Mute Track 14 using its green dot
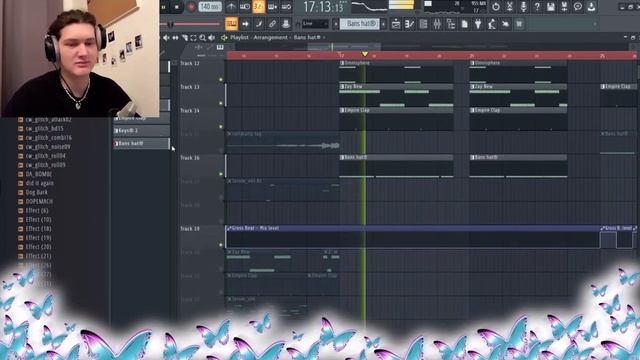The height and width of the screenshot is (360, 640). point(221,127)
